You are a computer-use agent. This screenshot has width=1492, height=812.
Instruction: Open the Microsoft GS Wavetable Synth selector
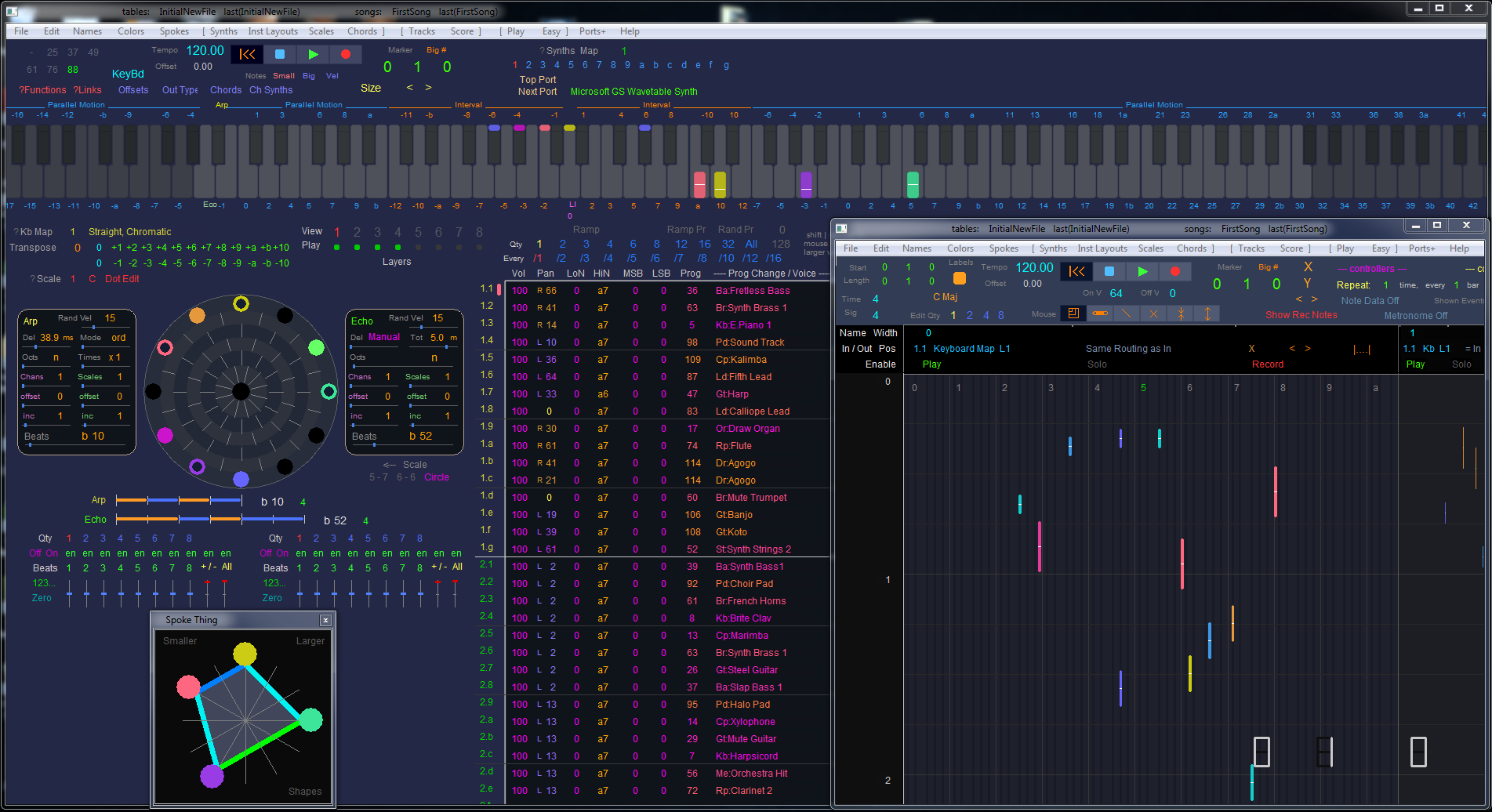pyautogui.click(x=633, y=92)
